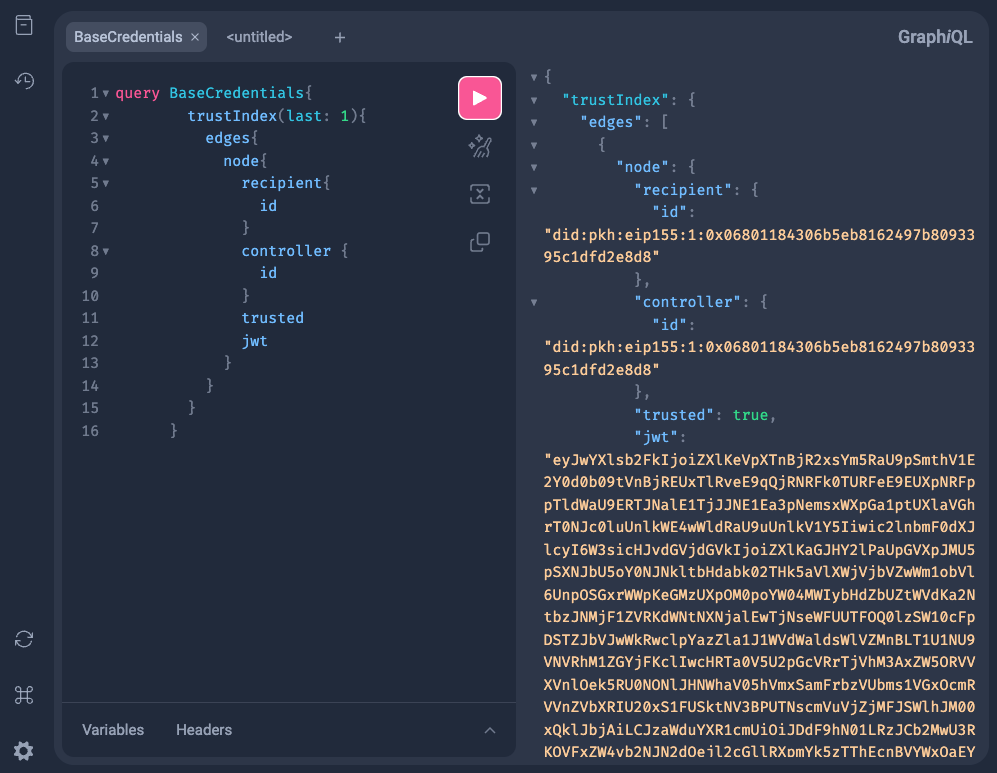997x773 pixels.
Task: Click the merge fragments icon
Action: pyautogui.click(x=479, y=194)
